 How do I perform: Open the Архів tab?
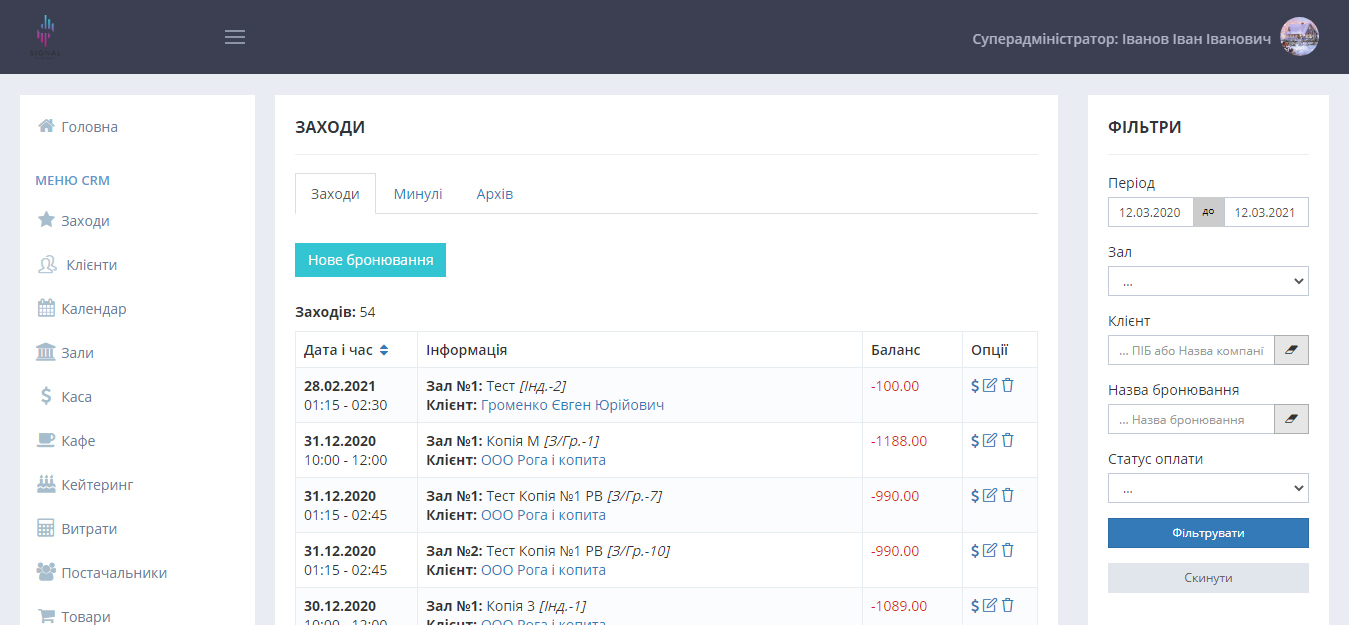(495, 194)
